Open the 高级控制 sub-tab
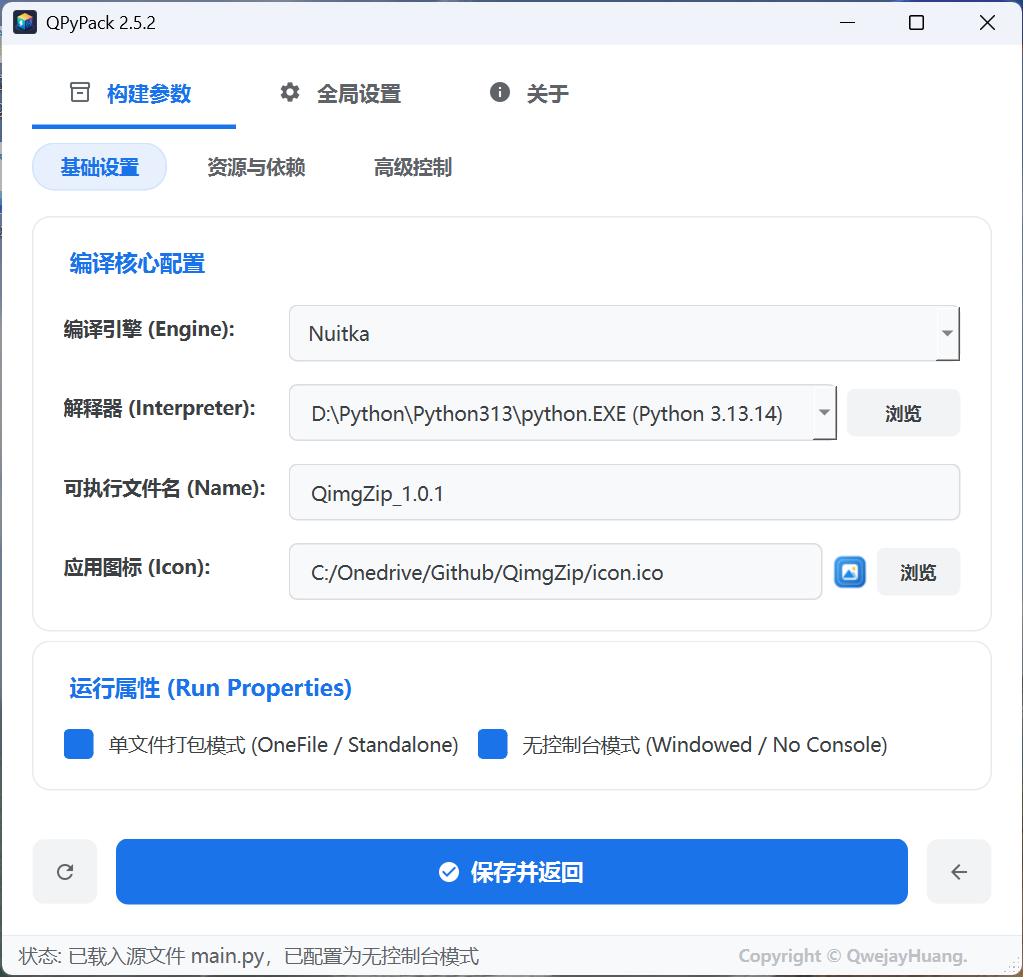 pos(412,167)
